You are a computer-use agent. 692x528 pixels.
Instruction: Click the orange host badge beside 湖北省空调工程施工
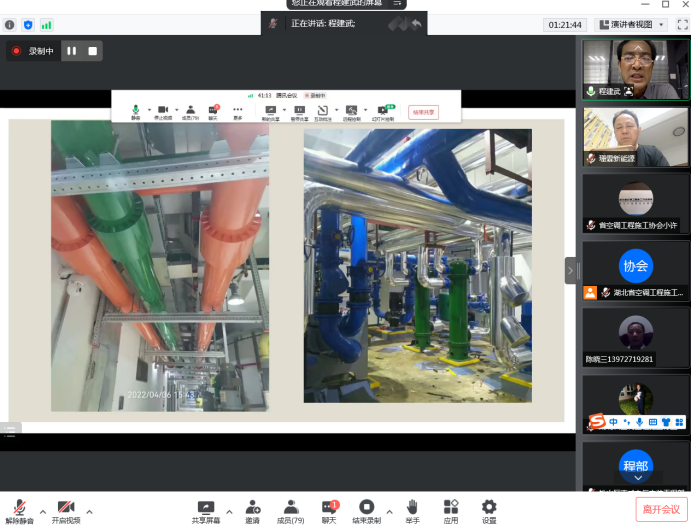590,293
